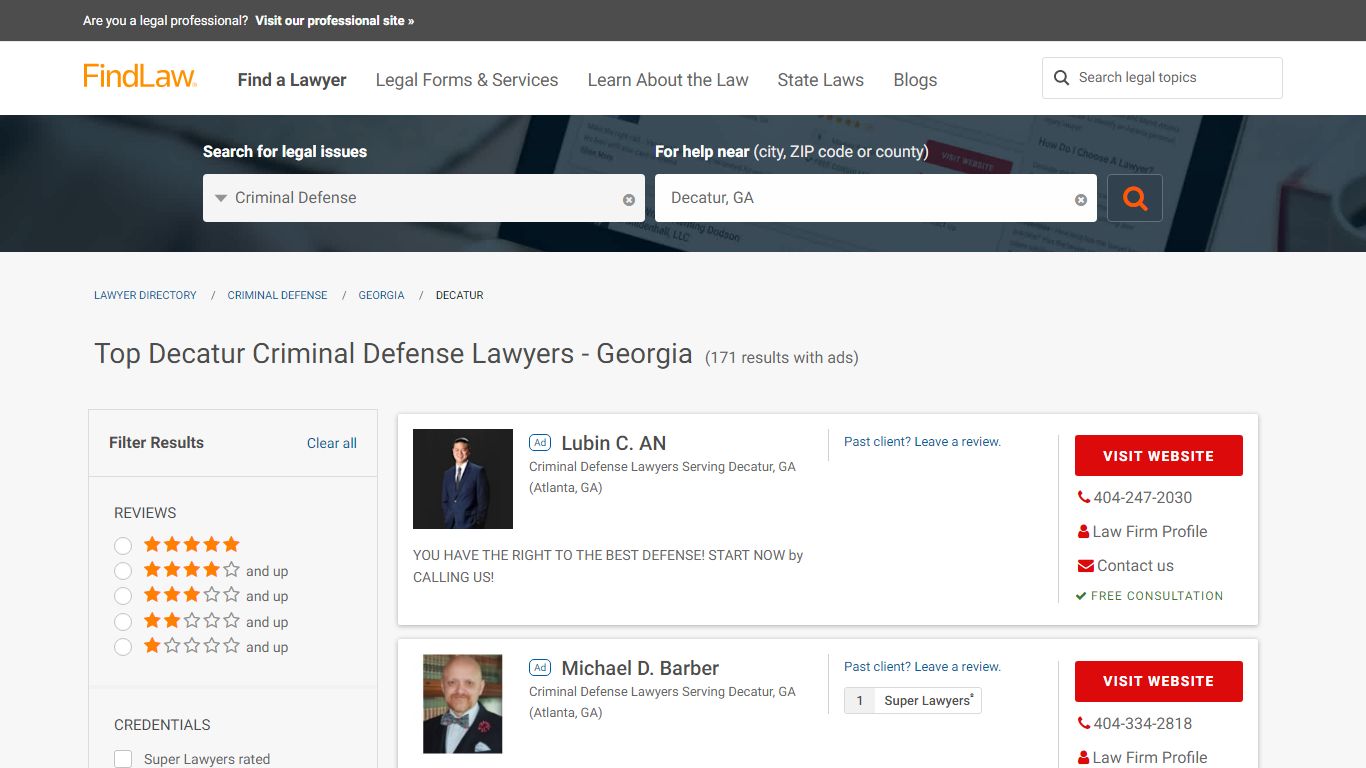
Task: Click the green check next to FREE CONSULTATION
Action: pyautogui.click(x=1081, y=596)
